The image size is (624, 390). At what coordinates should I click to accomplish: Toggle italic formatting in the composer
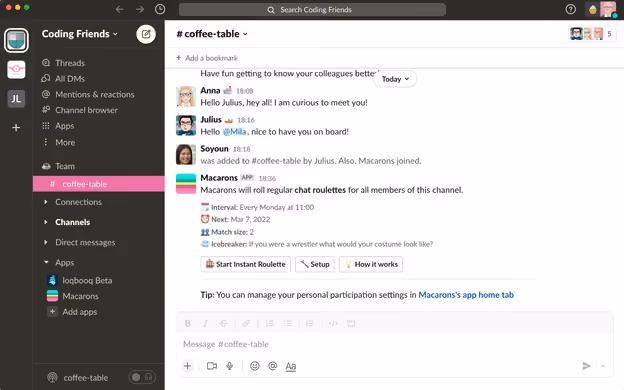(205, 324)
